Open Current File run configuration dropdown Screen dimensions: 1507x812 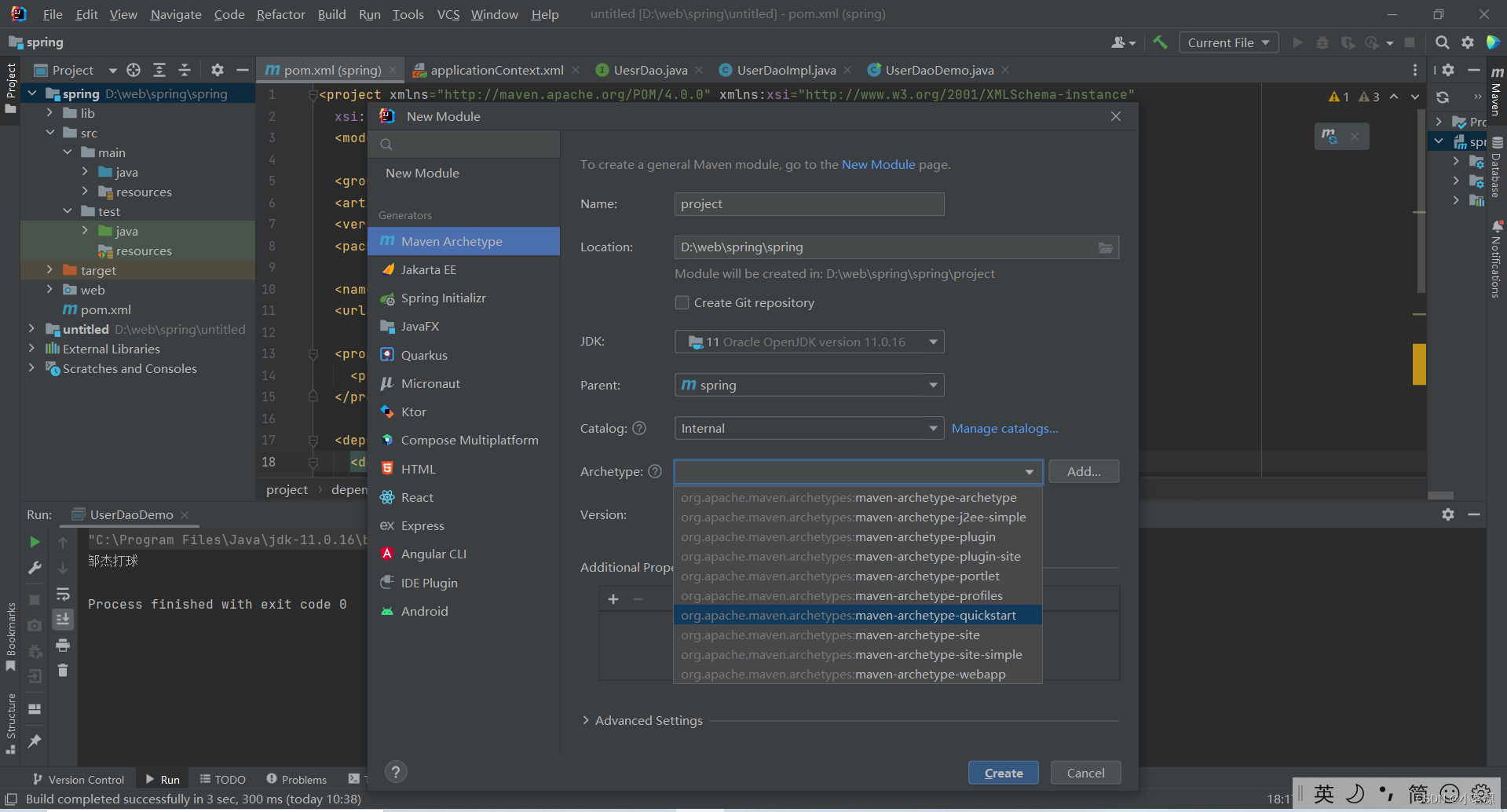click(x=1228, y=42)
